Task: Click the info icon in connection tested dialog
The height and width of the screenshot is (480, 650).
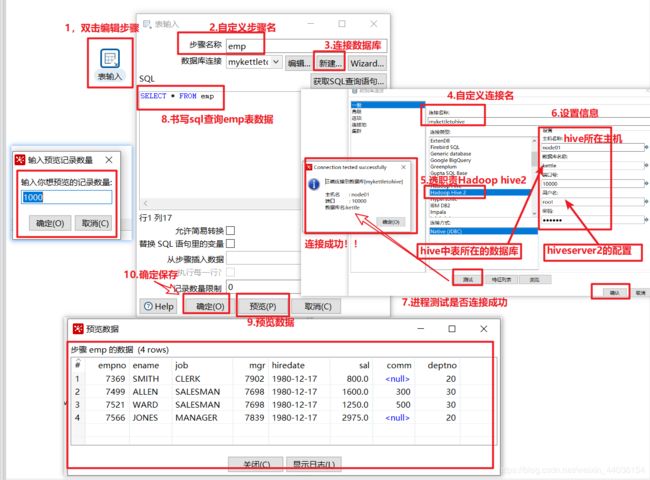Action: (x=314, y=184)
